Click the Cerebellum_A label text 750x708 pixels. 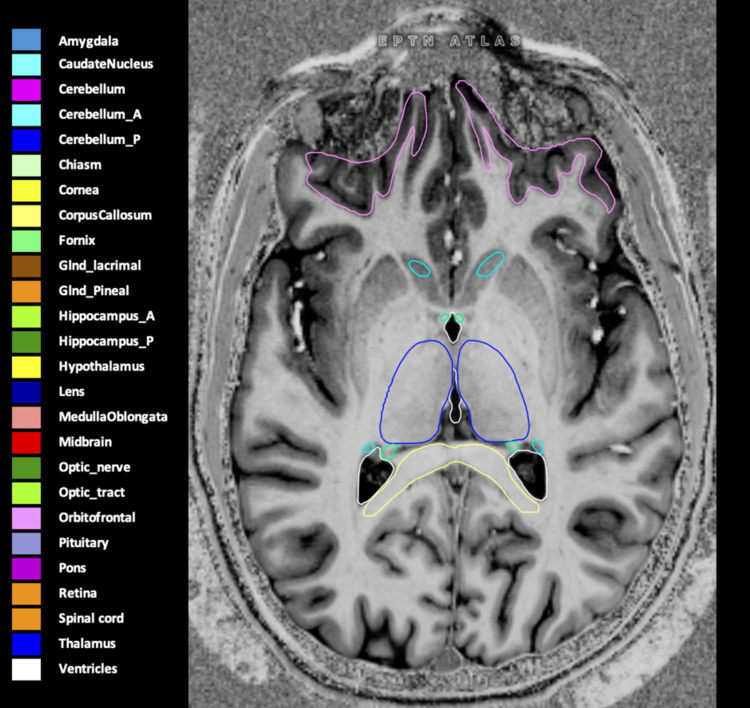coord(100,115)
